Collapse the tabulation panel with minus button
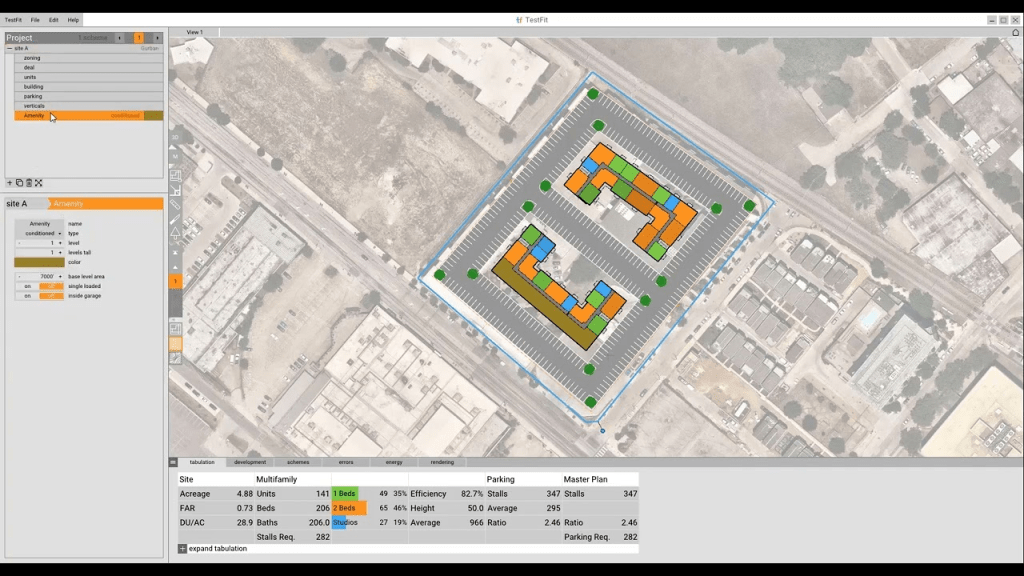 pos(173,462)
